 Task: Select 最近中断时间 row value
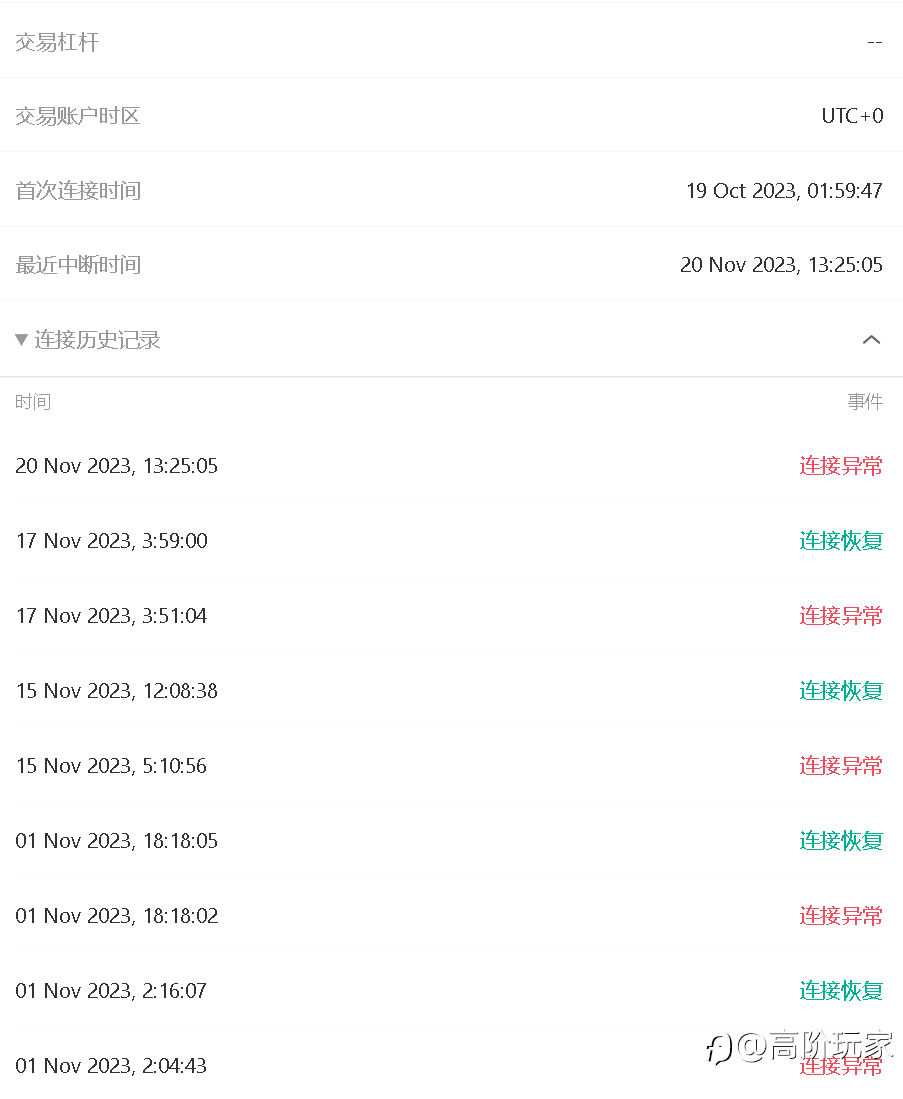point(781,265)
